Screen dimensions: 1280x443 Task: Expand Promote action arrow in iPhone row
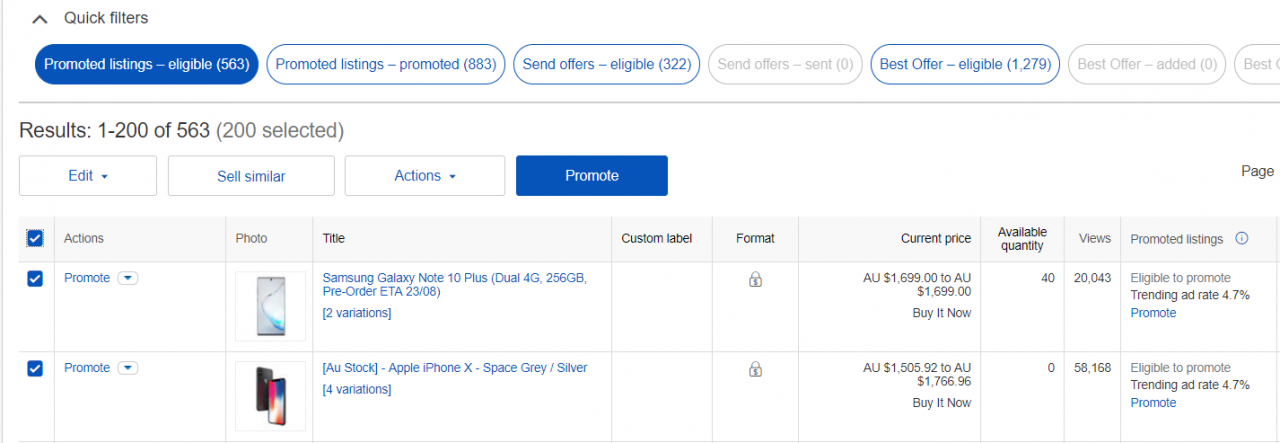[127, 368]
